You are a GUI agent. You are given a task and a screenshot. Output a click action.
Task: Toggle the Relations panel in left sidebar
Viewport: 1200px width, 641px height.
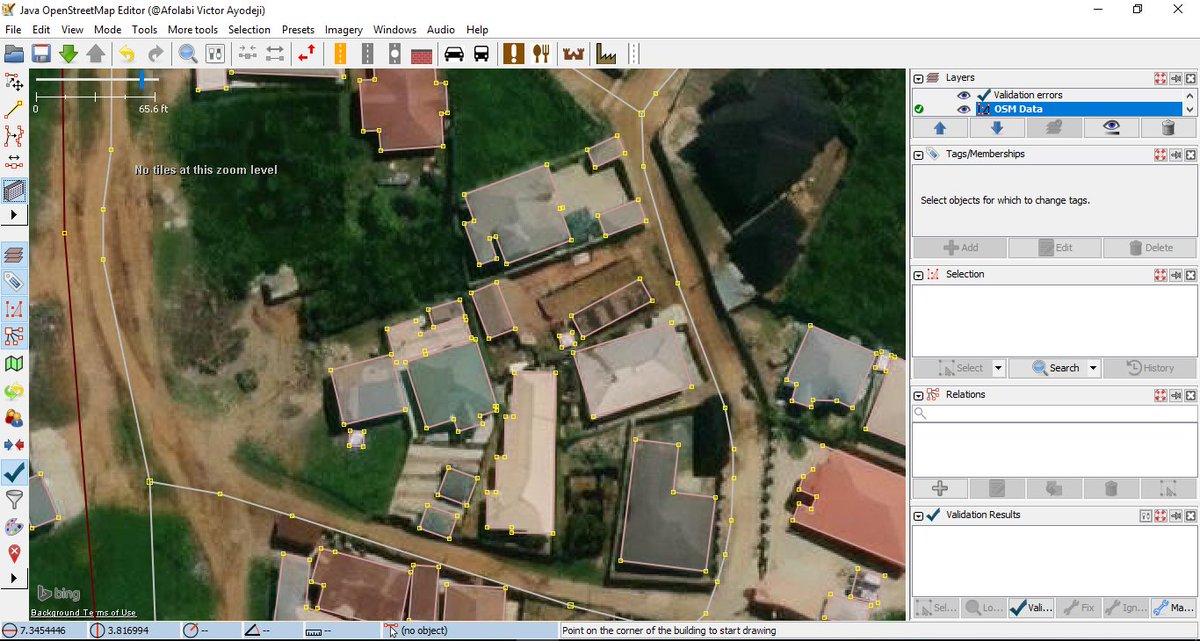pos(14,336)
